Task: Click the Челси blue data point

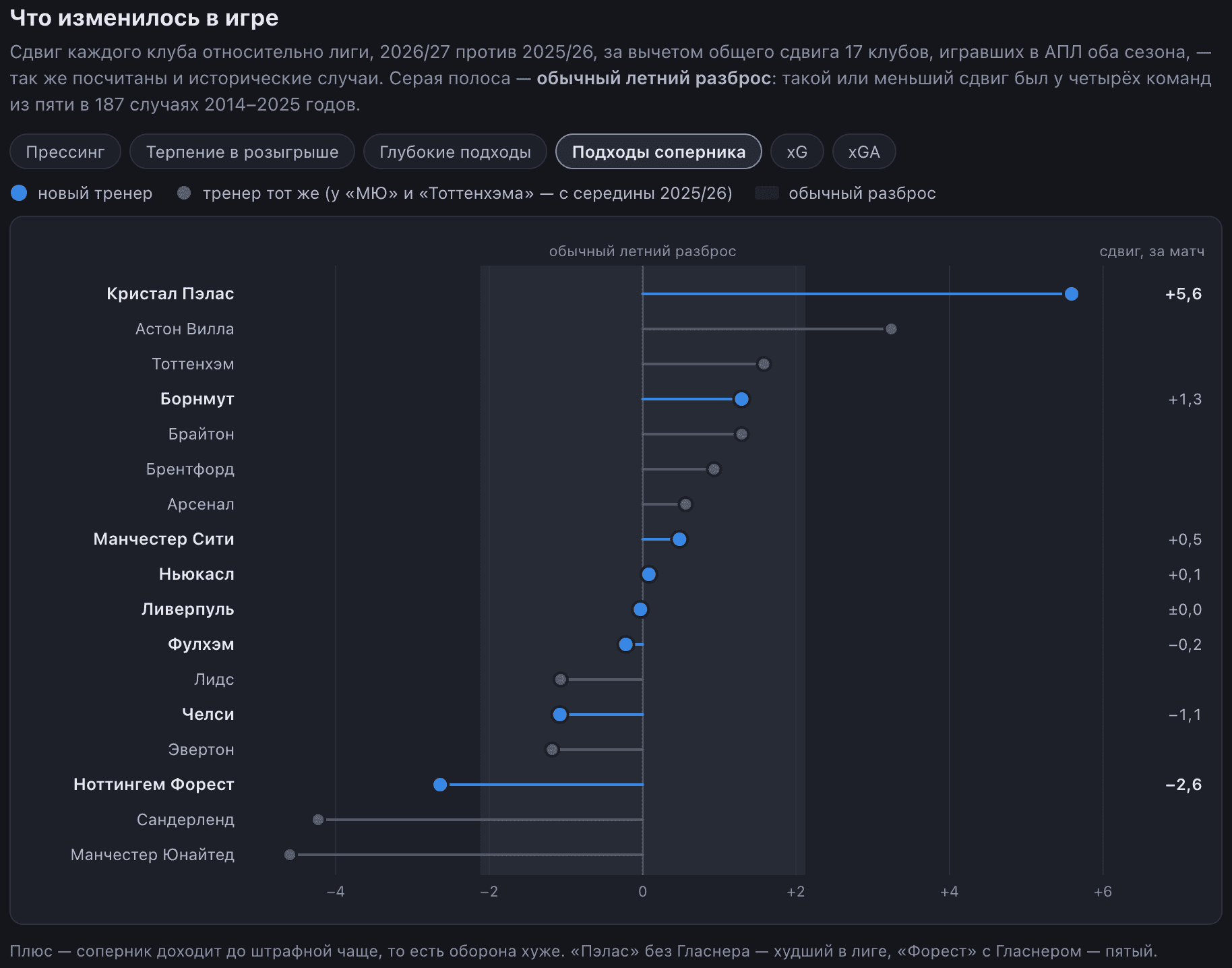Action: point(559,715)
